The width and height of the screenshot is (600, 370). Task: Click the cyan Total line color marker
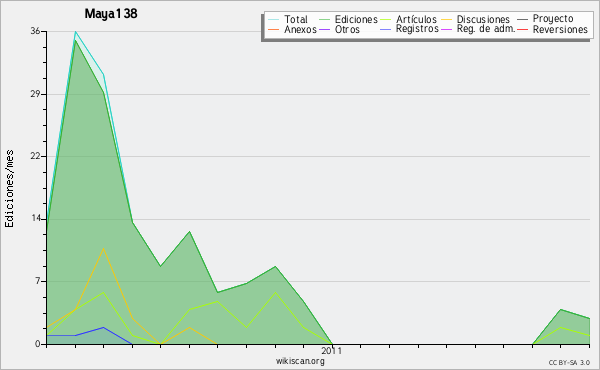[274, 19]
